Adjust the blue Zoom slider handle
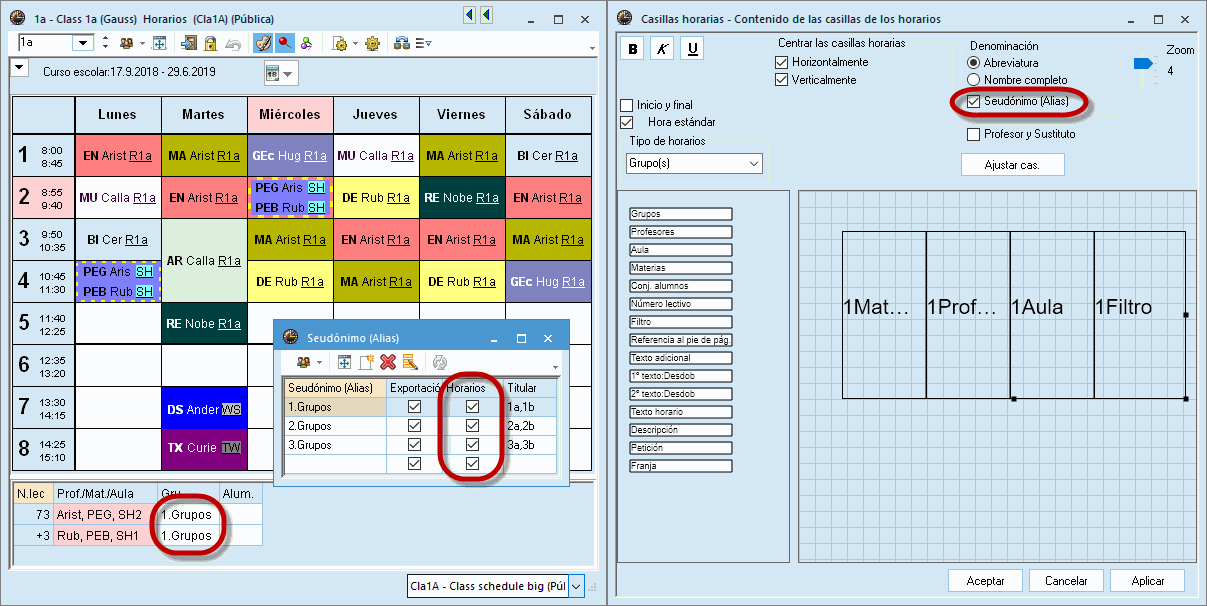Screen dimensions: 1207x606 pyautogui.click(x=1141, y=64)
